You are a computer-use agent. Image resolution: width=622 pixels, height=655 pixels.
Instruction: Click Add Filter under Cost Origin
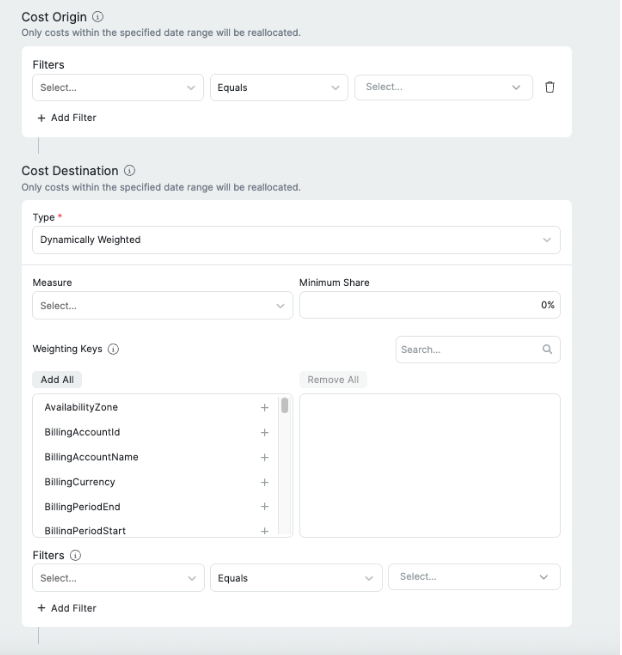[67, 118]
